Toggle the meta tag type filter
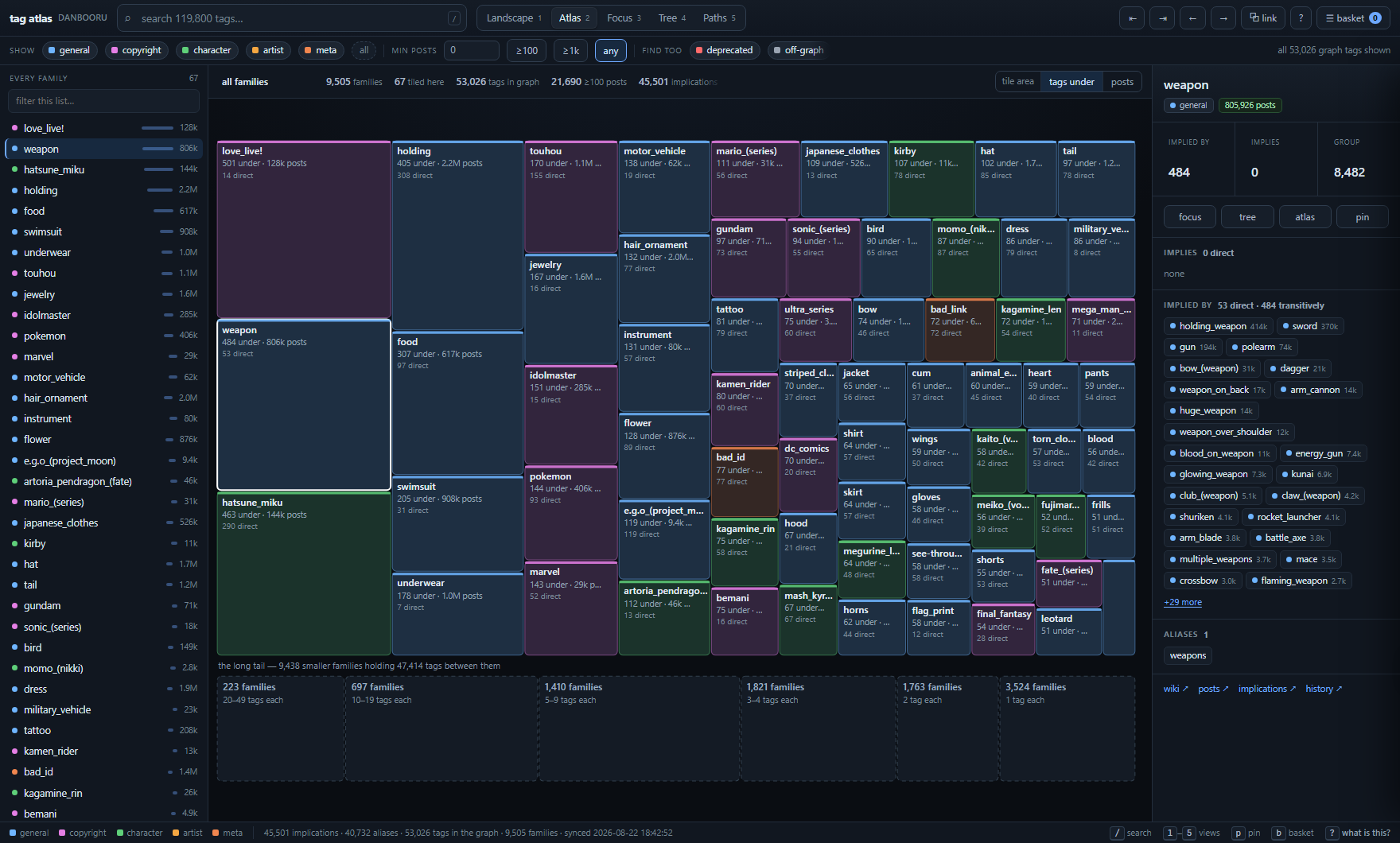This screenshot has height=843, width=1400. [321, 50]
